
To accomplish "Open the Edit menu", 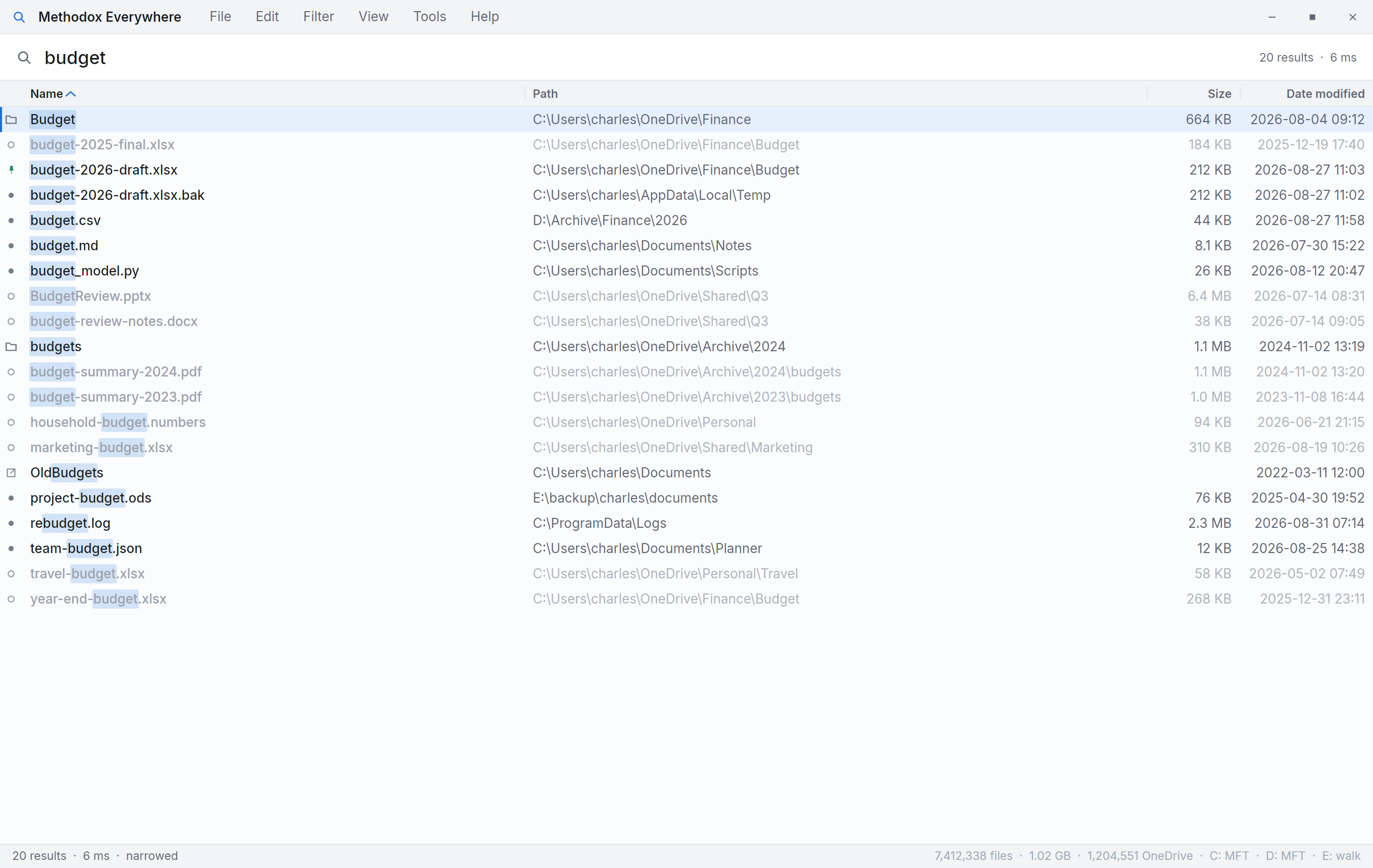I will pyautogui.click(x=267, y=17).
